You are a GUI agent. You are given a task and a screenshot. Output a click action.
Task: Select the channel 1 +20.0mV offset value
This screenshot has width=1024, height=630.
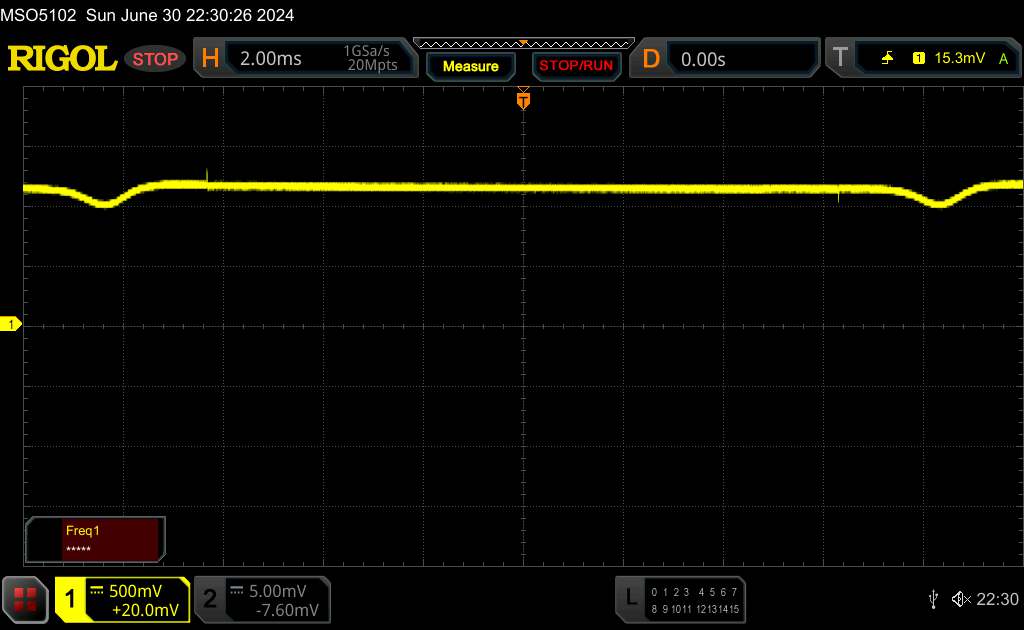pos(145,610)
